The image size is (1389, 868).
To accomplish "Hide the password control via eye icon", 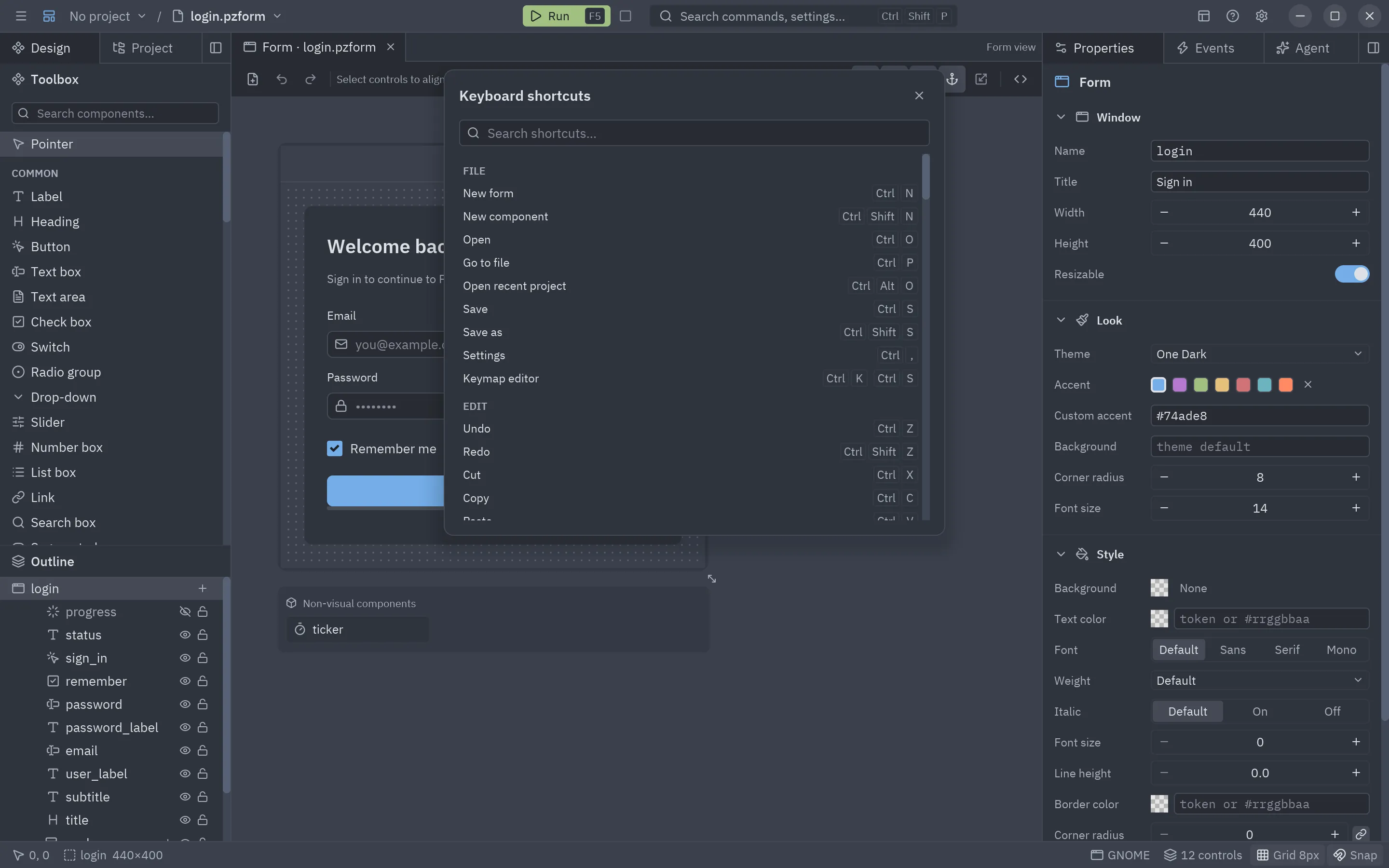I will 185,705.
